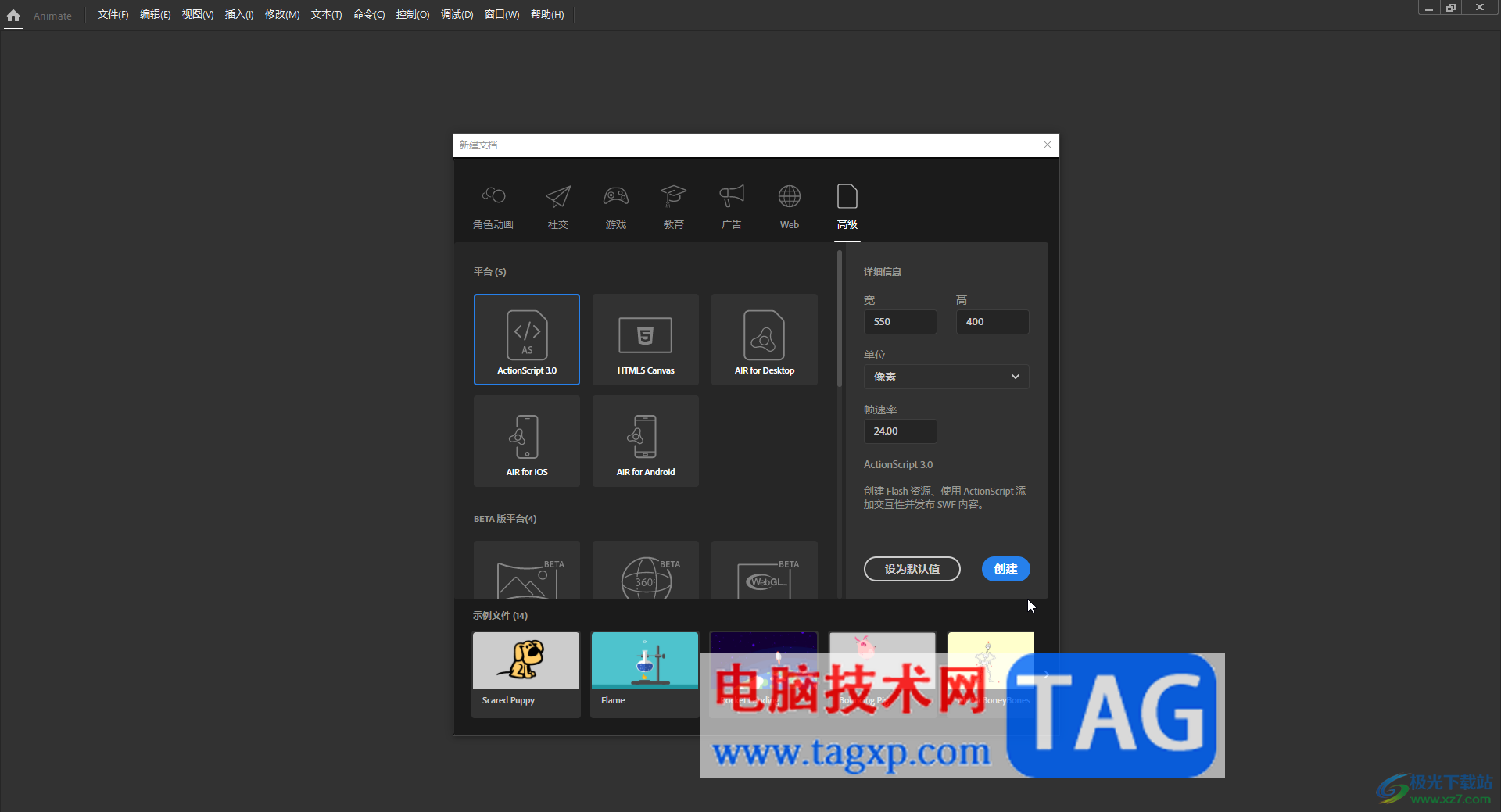The width and height of the screenshot is (1501, 812).
Task: Open the 控制(O) menu
Action: [413, 15]
